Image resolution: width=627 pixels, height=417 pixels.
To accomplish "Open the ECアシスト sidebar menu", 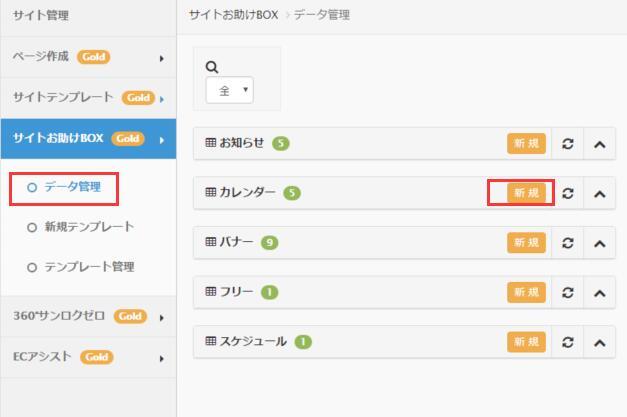I will pyautogui.click(x=88, y=357).
